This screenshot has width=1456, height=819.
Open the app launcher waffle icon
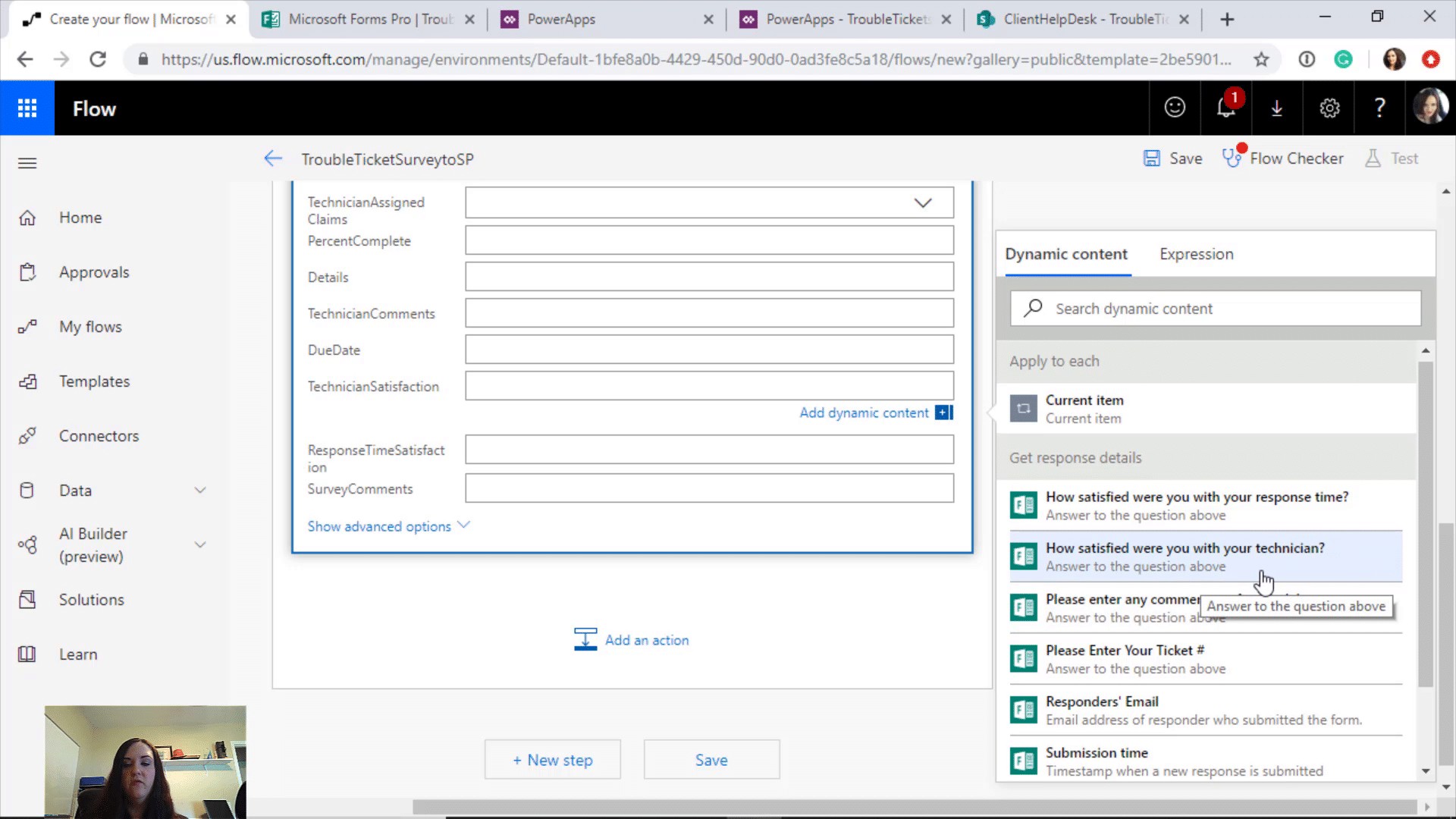[27, 108]
